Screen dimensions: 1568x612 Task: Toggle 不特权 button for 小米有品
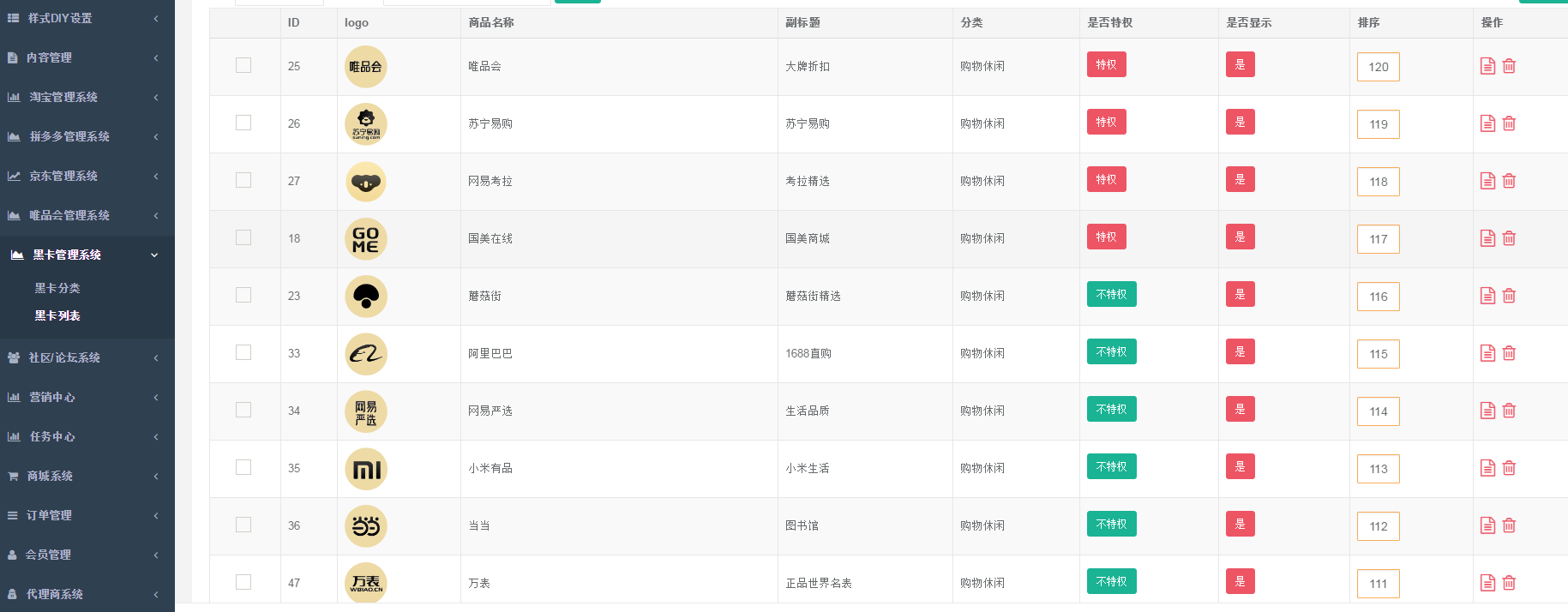pos(1111,466)
